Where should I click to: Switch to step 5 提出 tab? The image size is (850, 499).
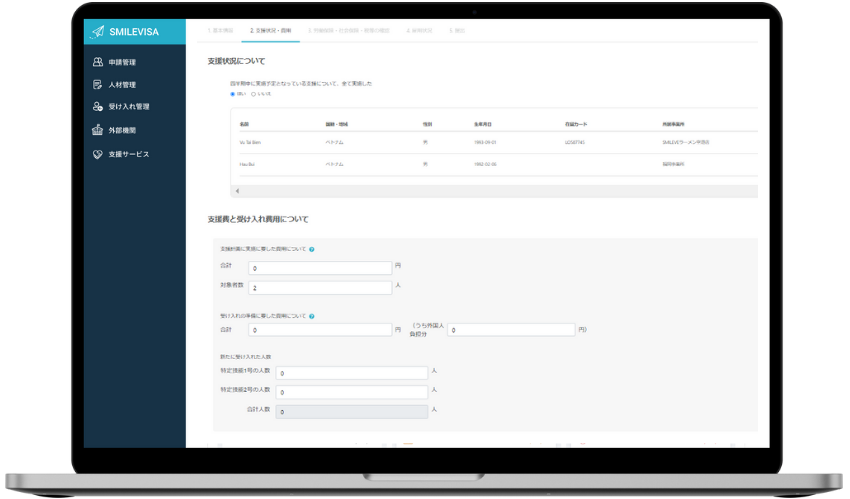coord(457,30)
